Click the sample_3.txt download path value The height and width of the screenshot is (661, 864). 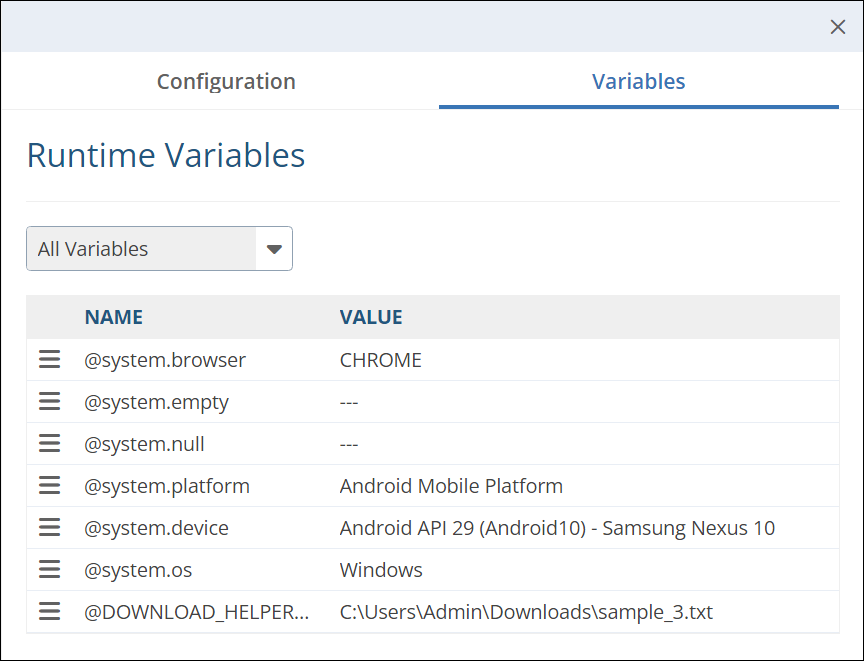click(x=526, y=612)
